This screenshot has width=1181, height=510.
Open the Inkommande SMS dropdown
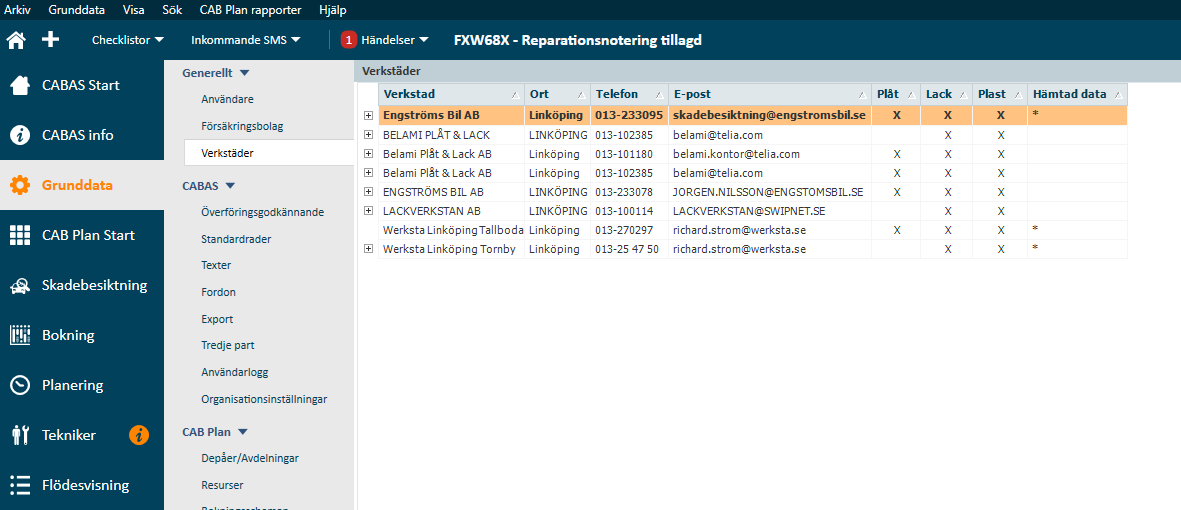[245, 40]
